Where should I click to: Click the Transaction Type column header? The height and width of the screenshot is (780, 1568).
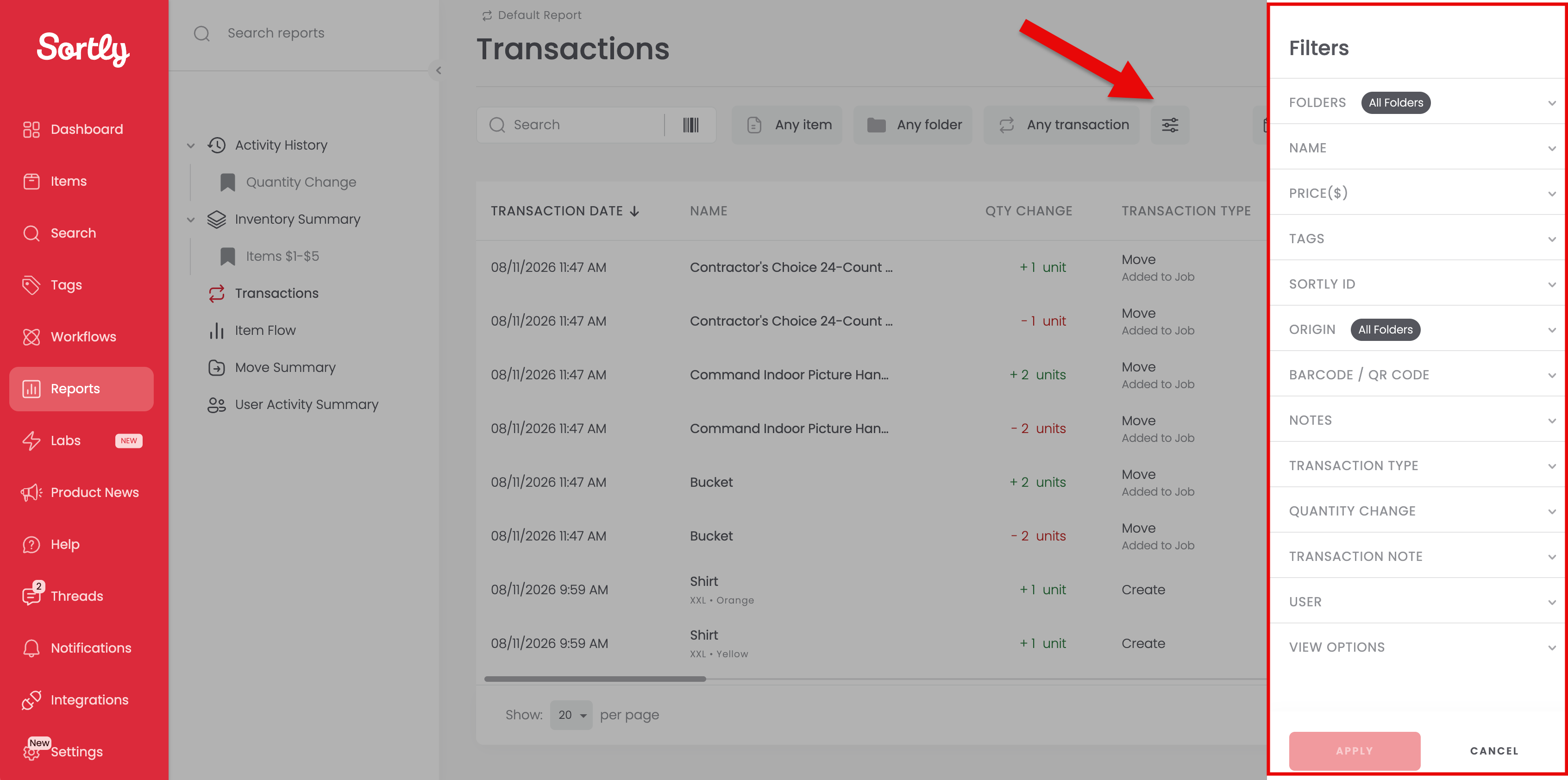(1186, 211)
